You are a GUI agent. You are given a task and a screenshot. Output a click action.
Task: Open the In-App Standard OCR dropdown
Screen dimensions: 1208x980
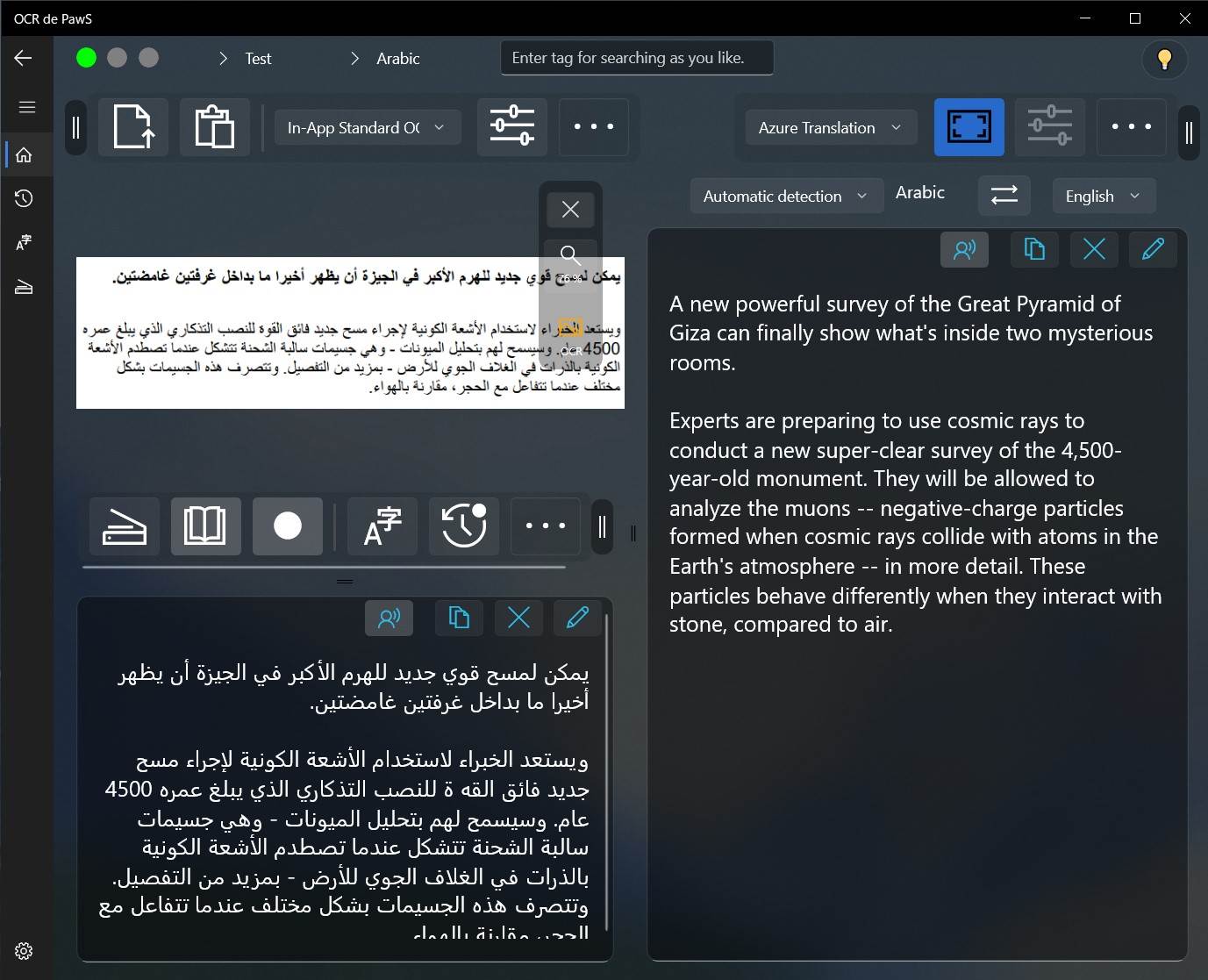point(366,128)
